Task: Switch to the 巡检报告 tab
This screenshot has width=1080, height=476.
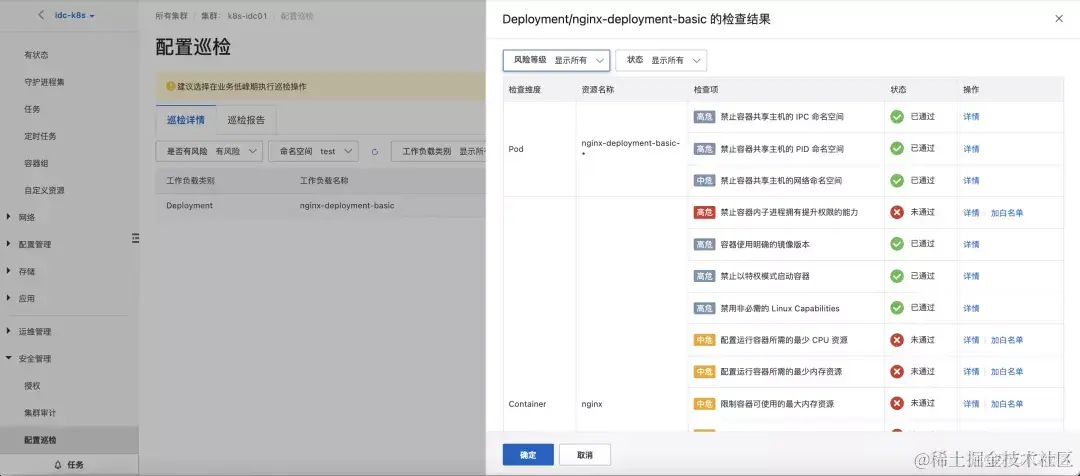Action: 247,120
